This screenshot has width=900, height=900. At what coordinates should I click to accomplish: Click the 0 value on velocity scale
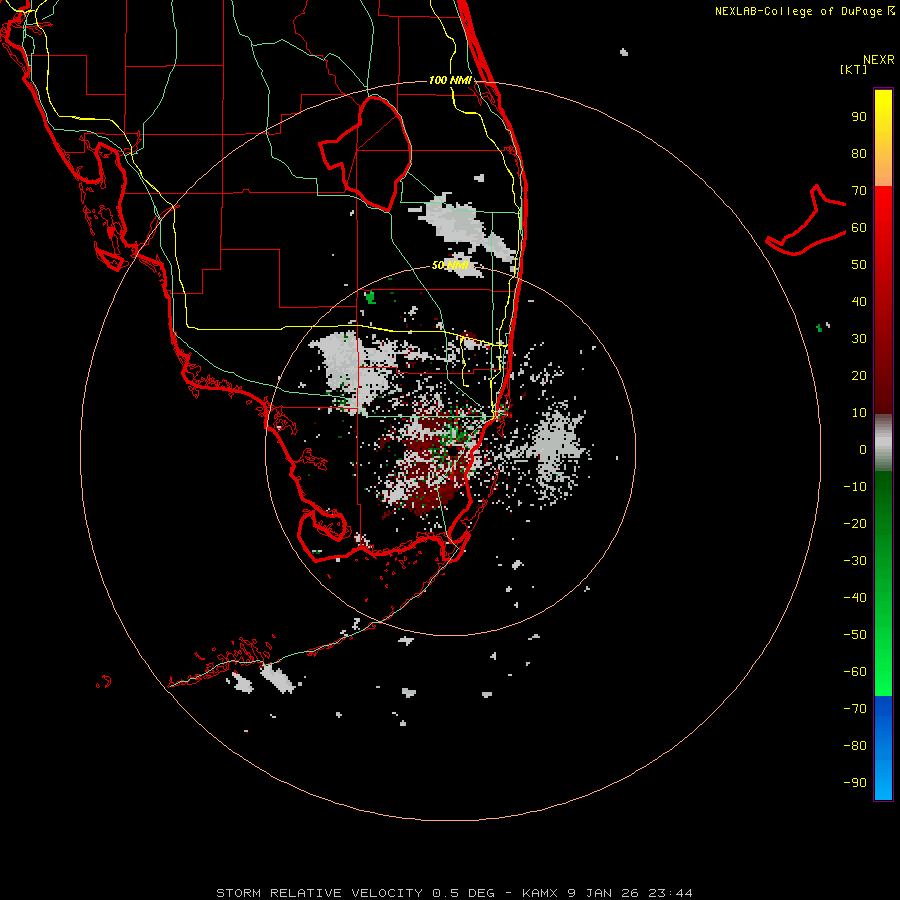863,449
